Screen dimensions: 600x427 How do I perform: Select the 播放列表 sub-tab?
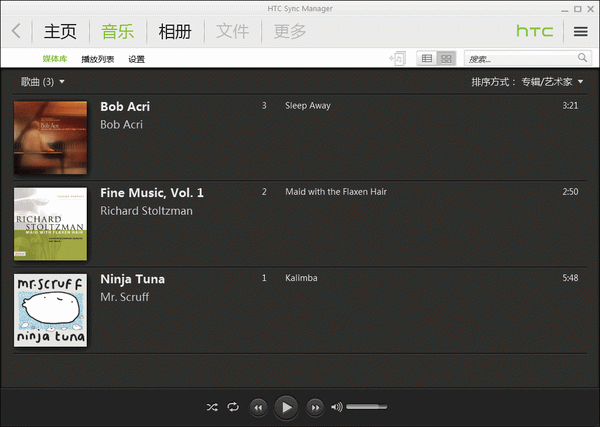pyautogui.click(x=98, y=59)
